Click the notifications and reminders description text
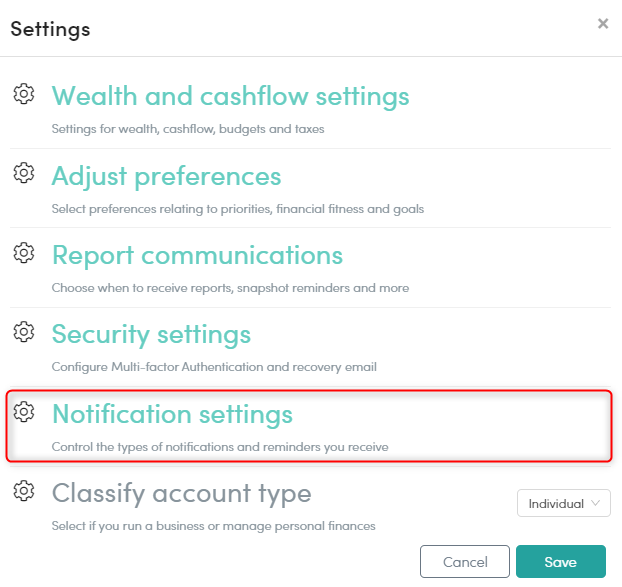The height and width of the screenshot is (587, 622). pyautogui.click(x=220, y=447)
